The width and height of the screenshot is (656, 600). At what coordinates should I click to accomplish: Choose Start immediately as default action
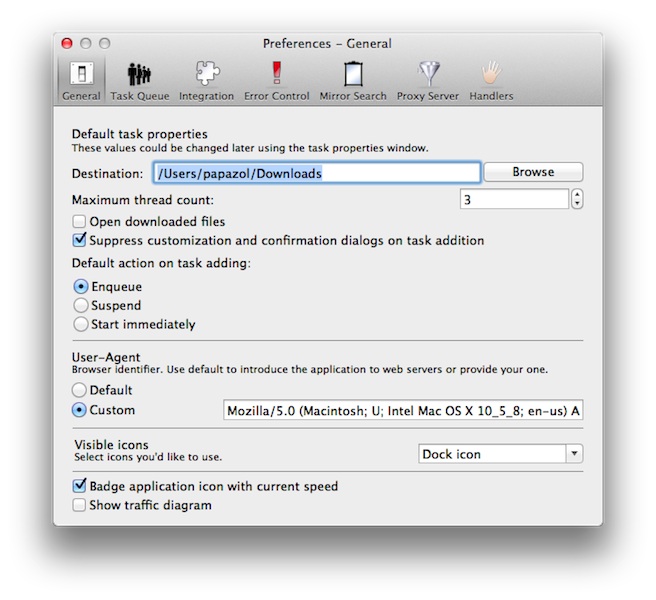point(81,324)
